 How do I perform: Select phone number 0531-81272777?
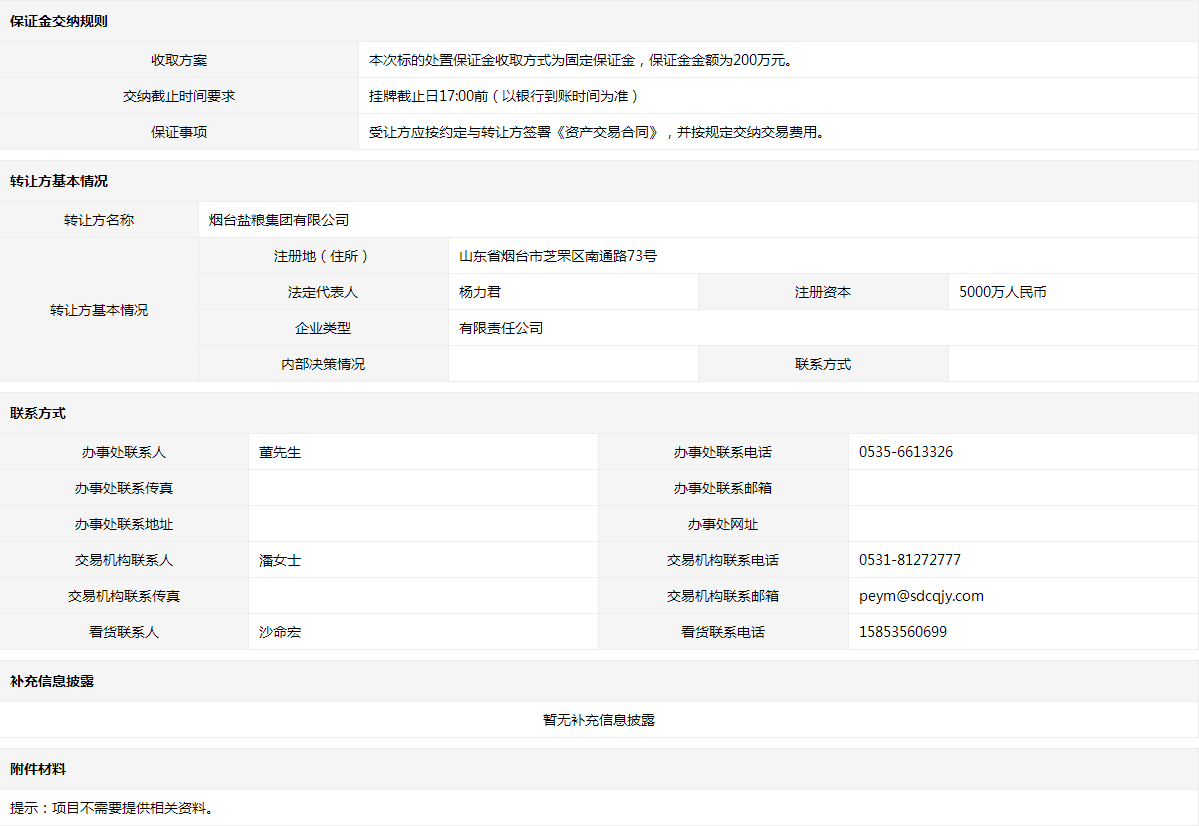tap(910, 560)
